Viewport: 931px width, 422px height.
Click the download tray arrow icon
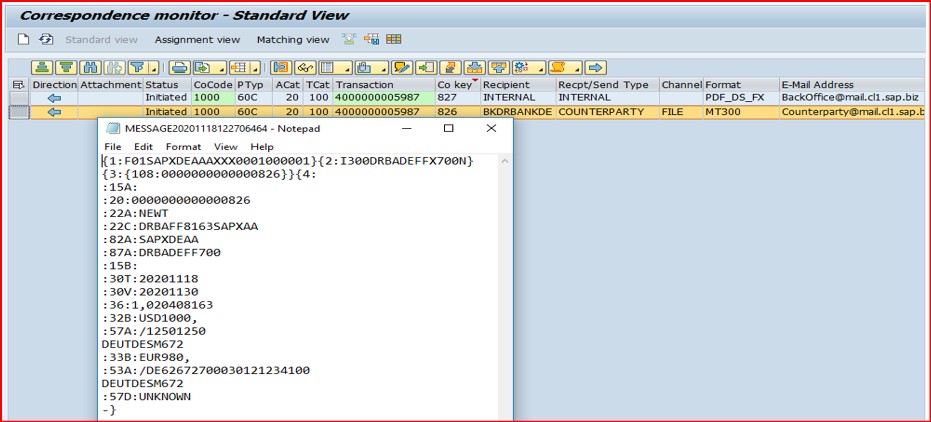click(x=475, y=68)
